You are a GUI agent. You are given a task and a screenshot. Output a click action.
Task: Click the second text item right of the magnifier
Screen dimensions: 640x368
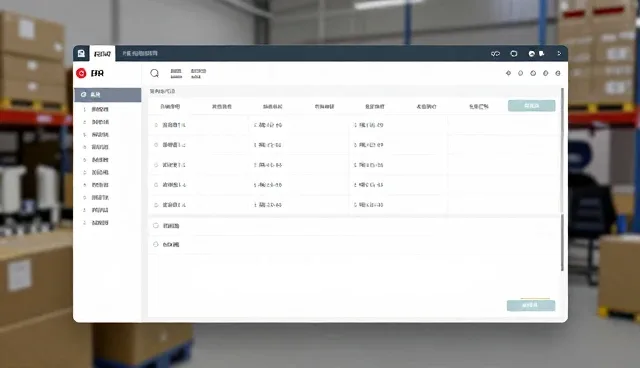(198, 73)
